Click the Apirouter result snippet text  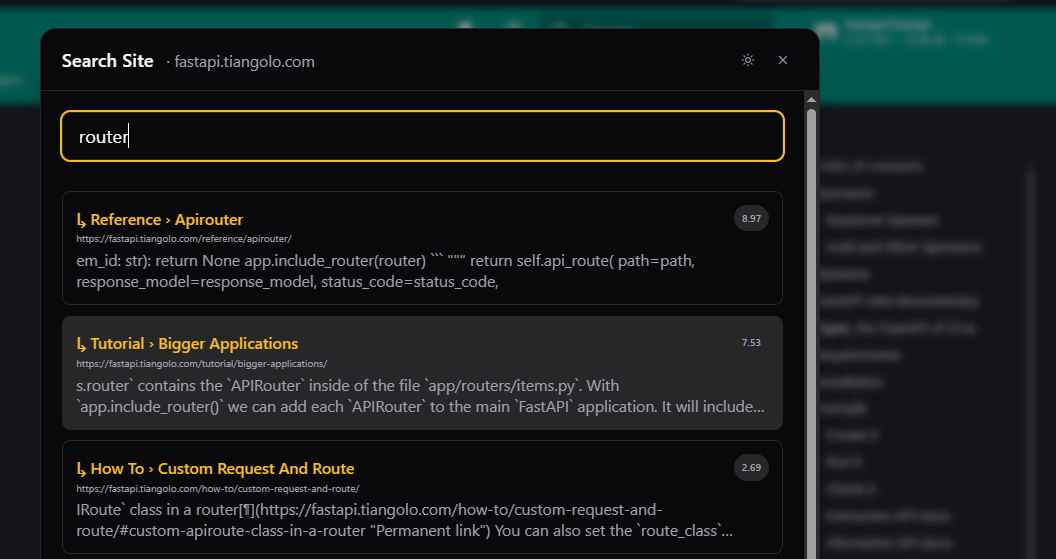385,271
